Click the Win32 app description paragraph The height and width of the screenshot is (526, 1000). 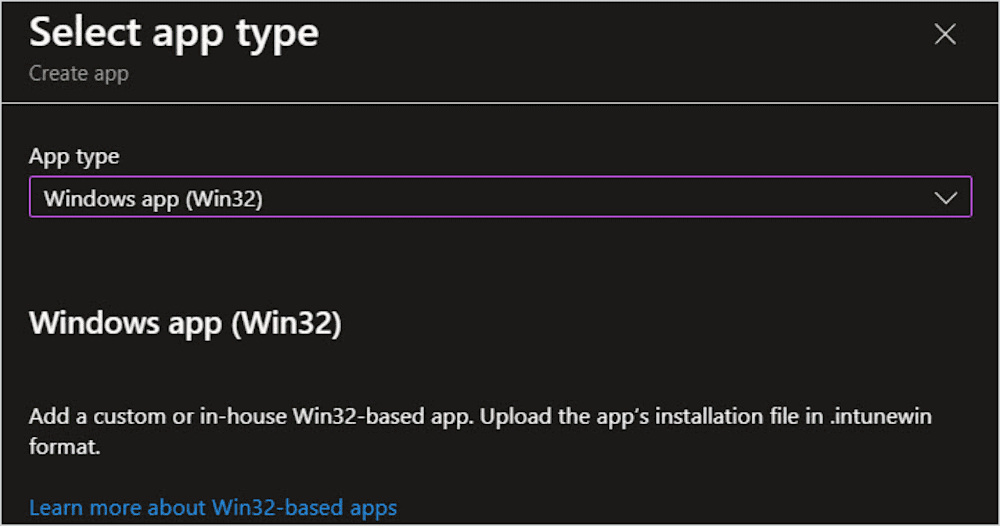(x=480, y=431)
